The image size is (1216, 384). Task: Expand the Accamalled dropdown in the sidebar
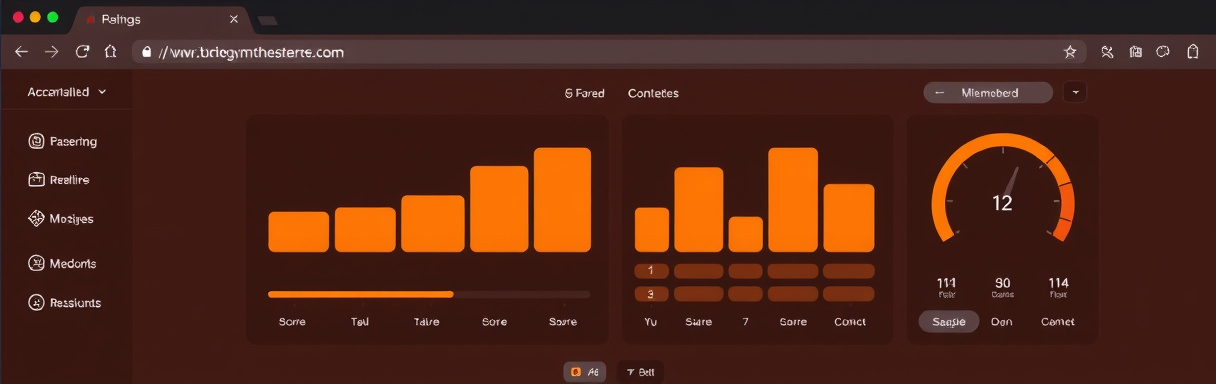click(x=66, y=92)
